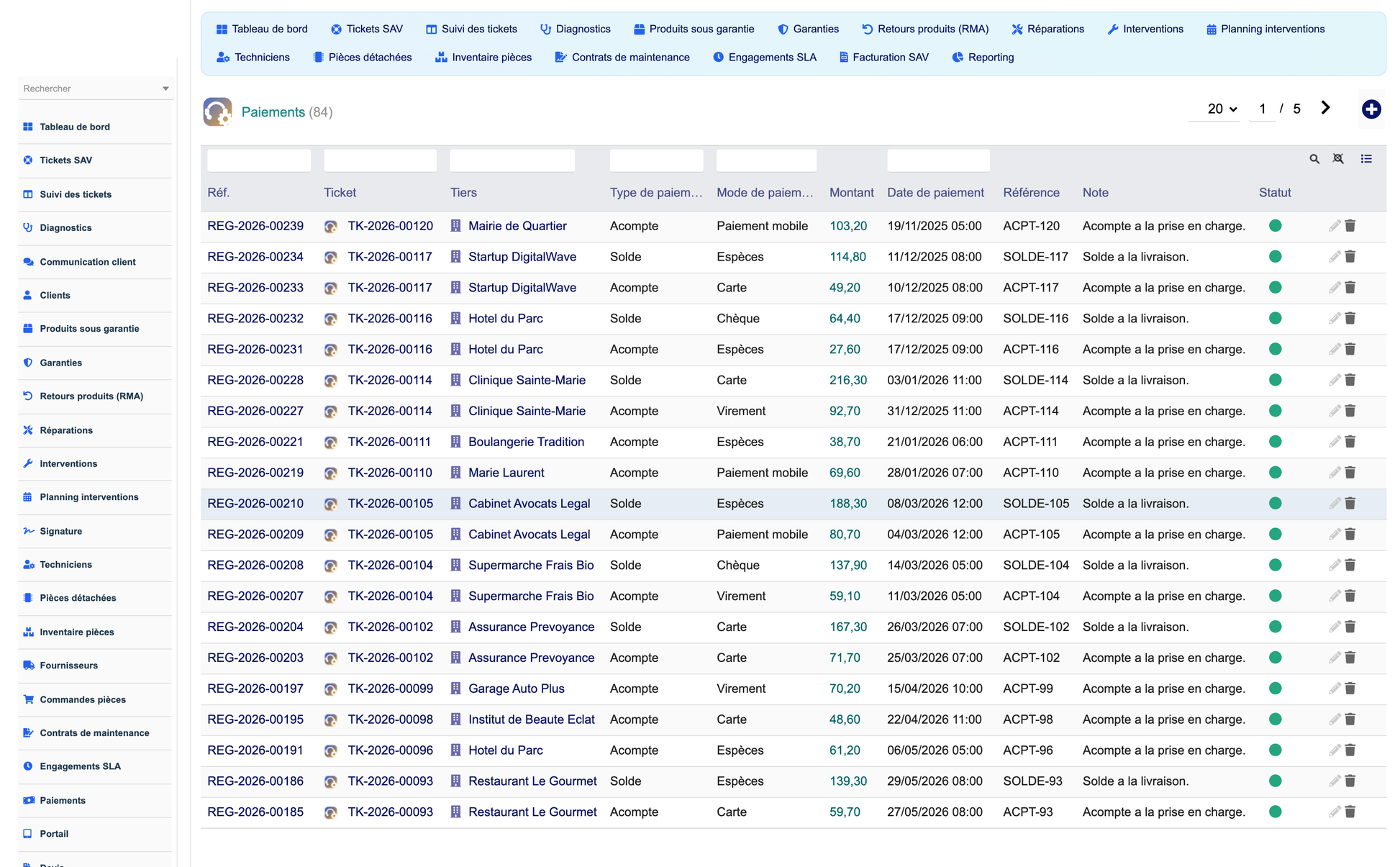This screenshot has width=1400, height=867.
Task: Open Commandes pièces in the sidebar
Action: 82,699
